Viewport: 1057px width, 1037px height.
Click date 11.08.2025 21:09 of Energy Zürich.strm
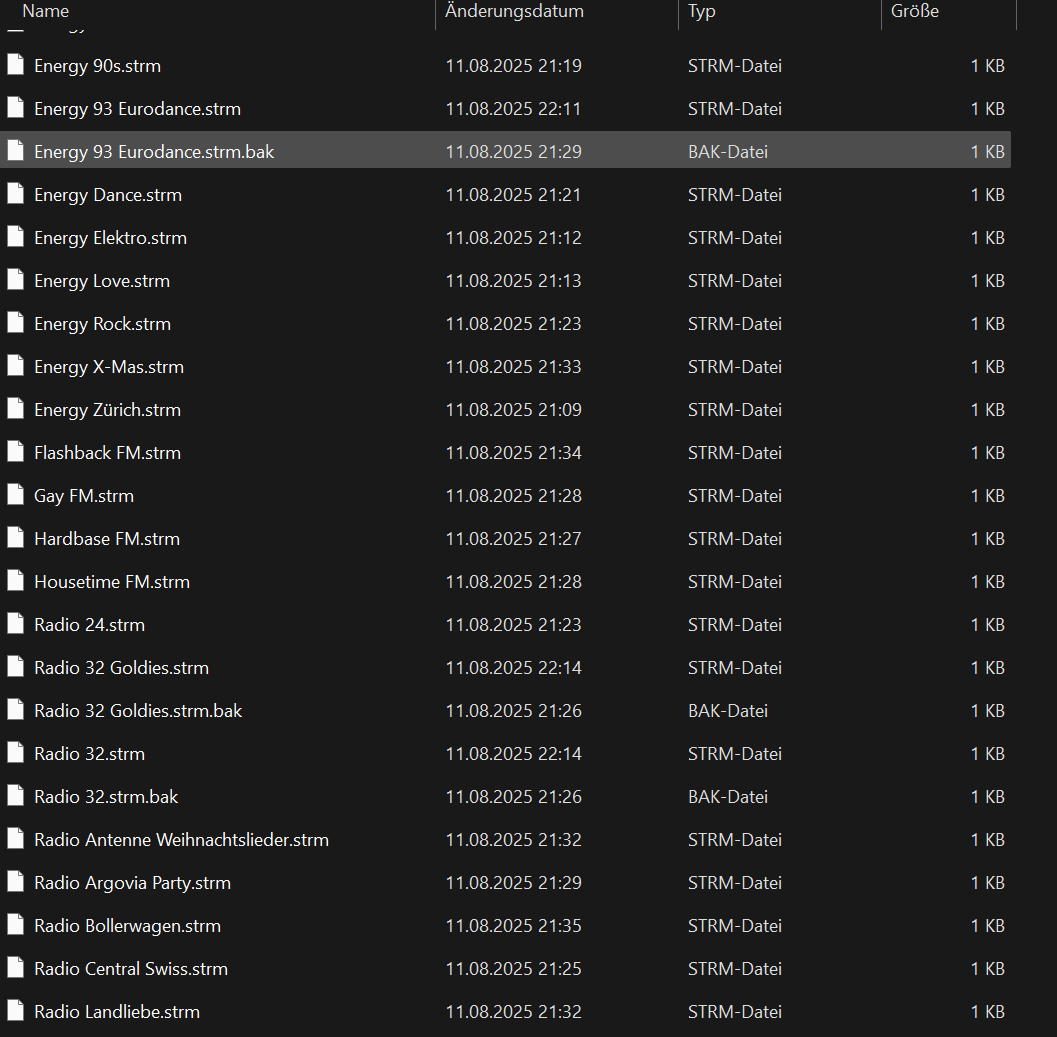[x=514, y=410]
